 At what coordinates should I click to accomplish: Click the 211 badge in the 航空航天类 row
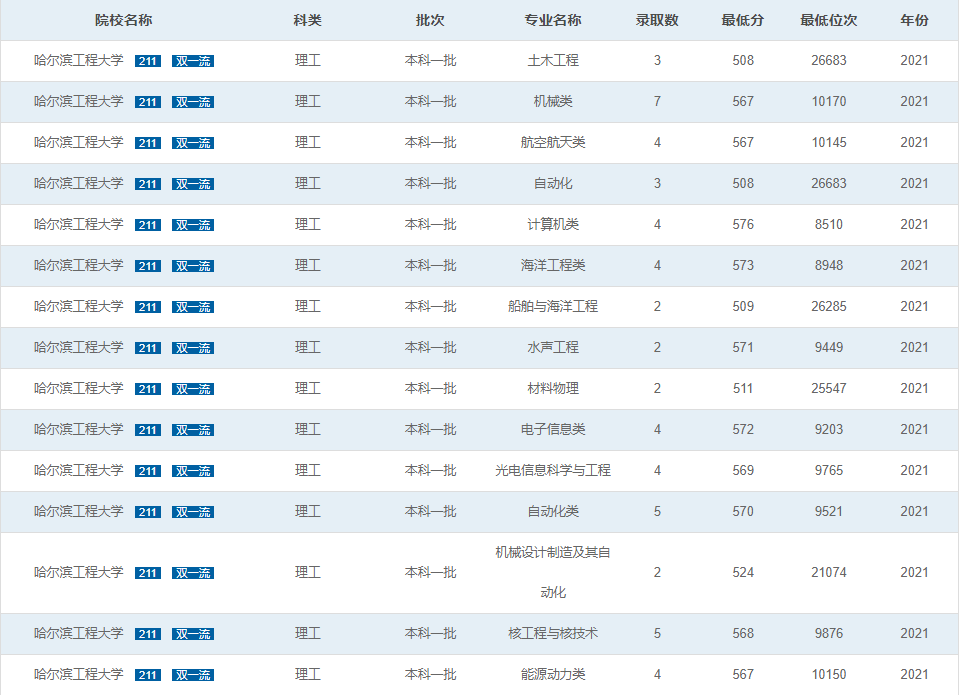point(148,143)
